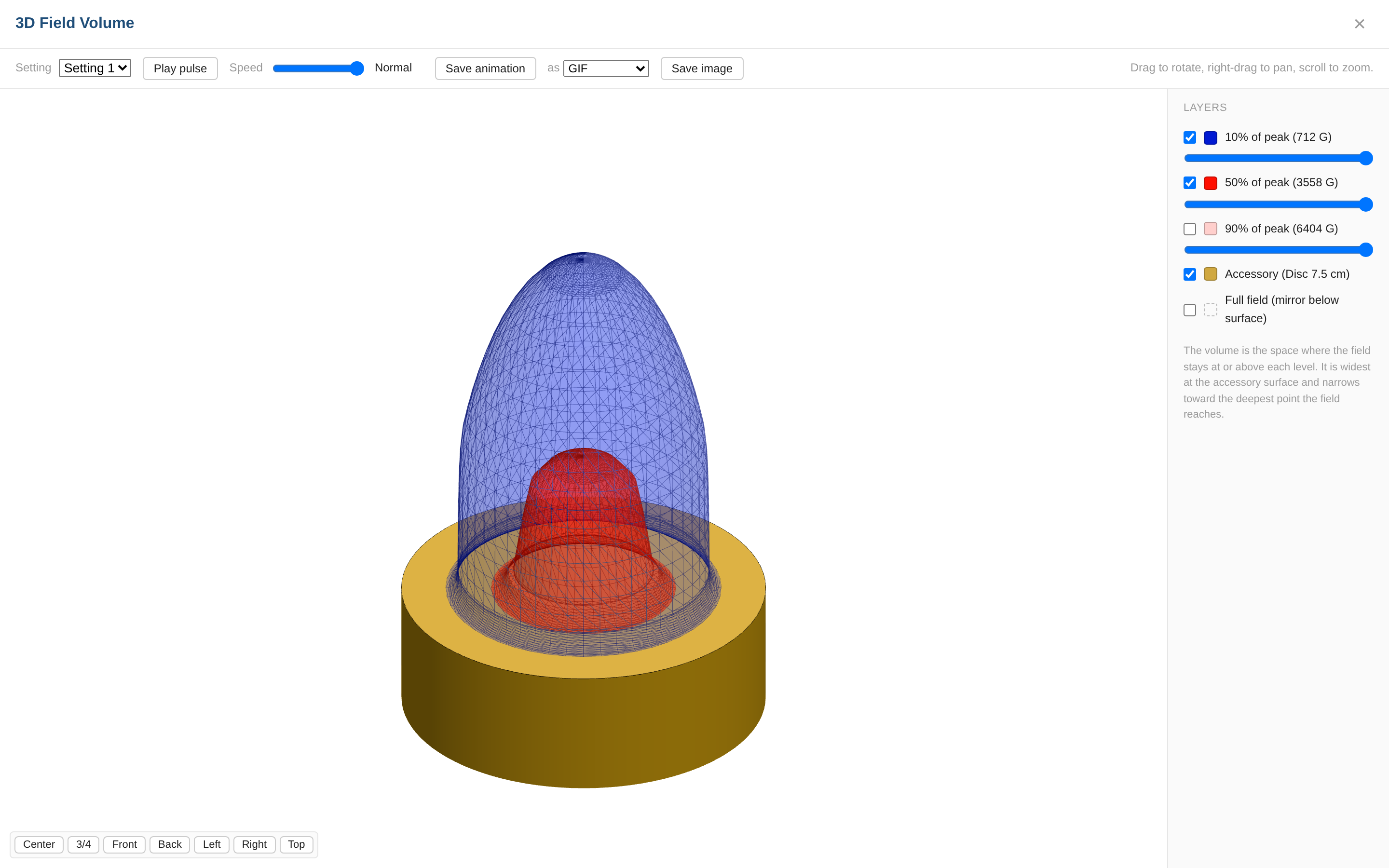The width and height of the screenshot is (1389, 868).
Task: Adjust the 90% of peak opacity slider
Action: (1278, 250)
